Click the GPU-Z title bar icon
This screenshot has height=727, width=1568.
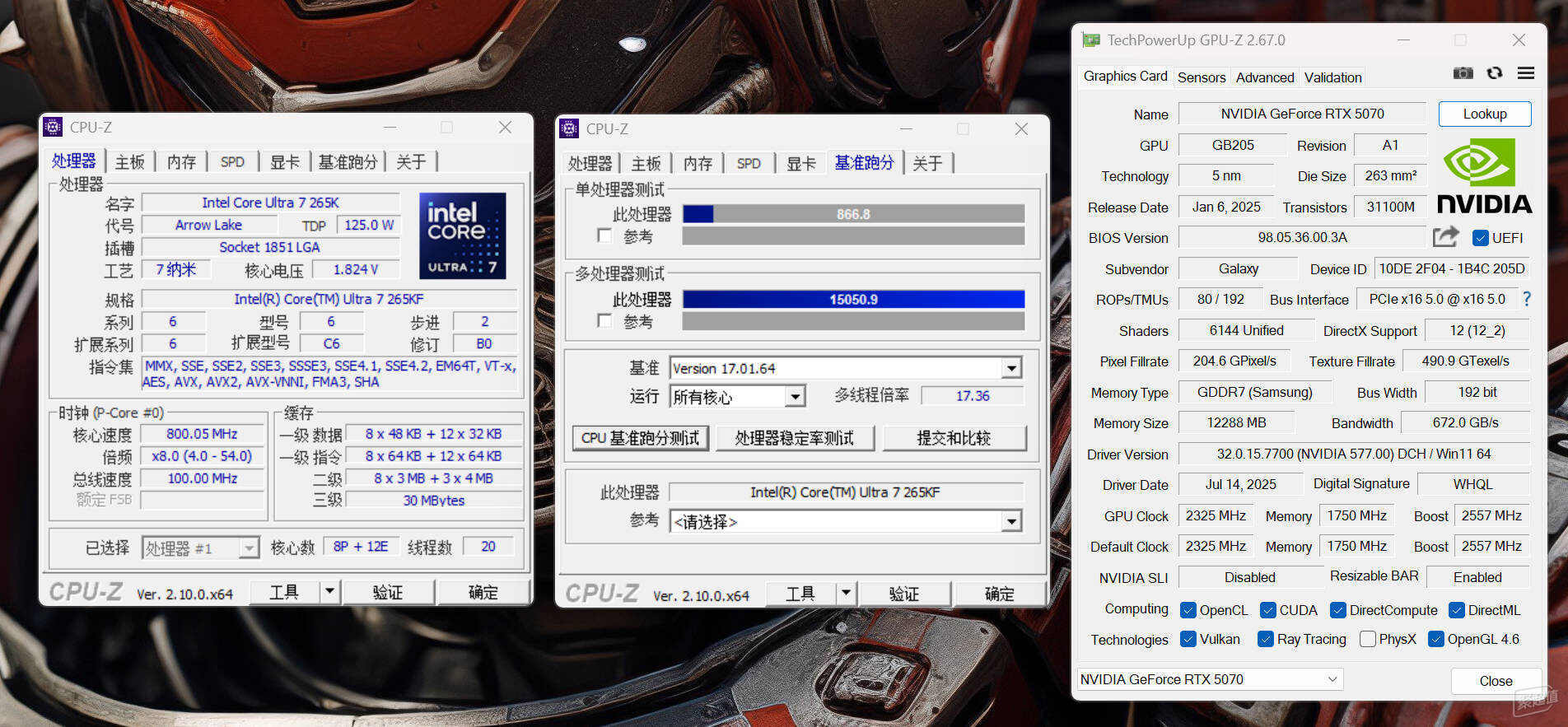[x=1091, y=40]
